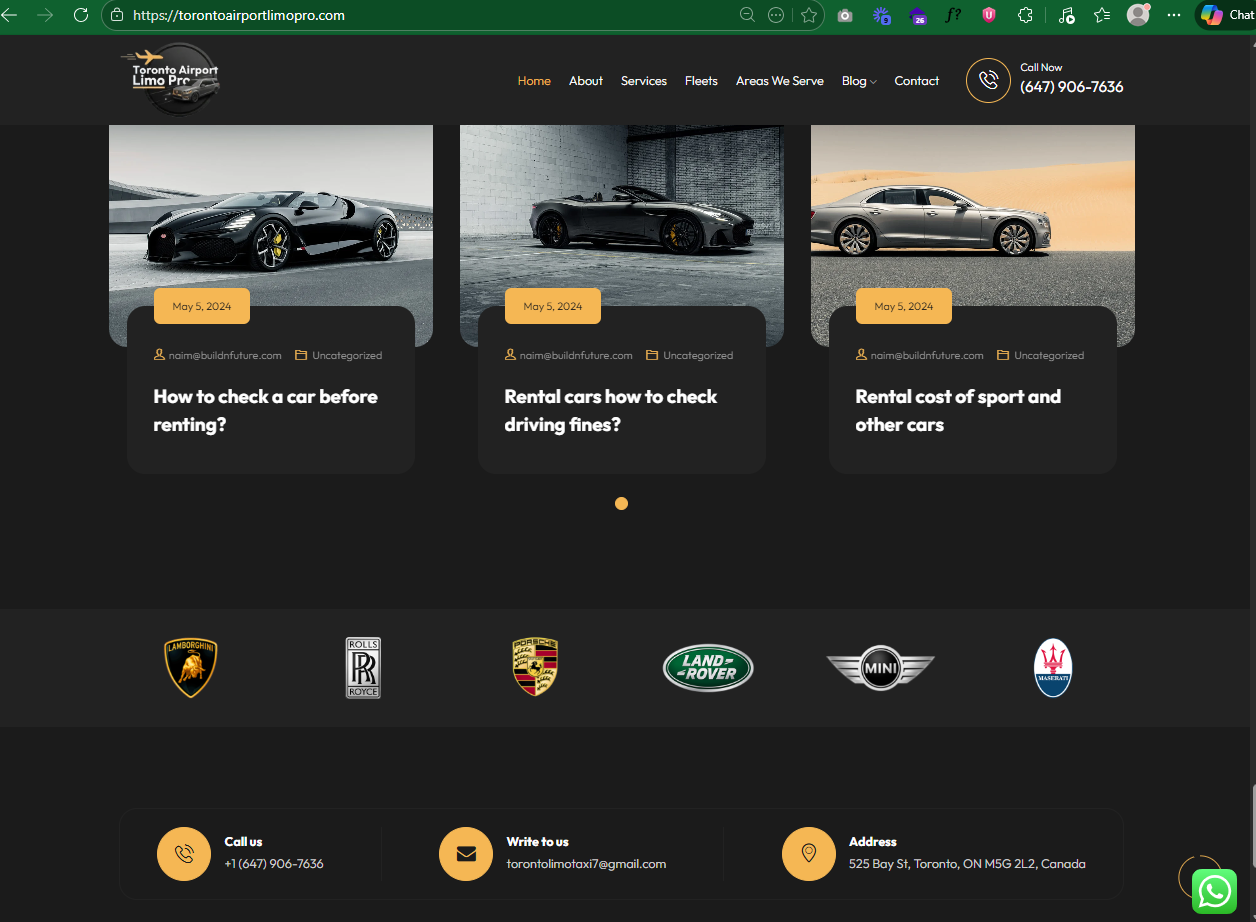Open the f? font finder extension
Screen dimensions: 1256x922
953,15
